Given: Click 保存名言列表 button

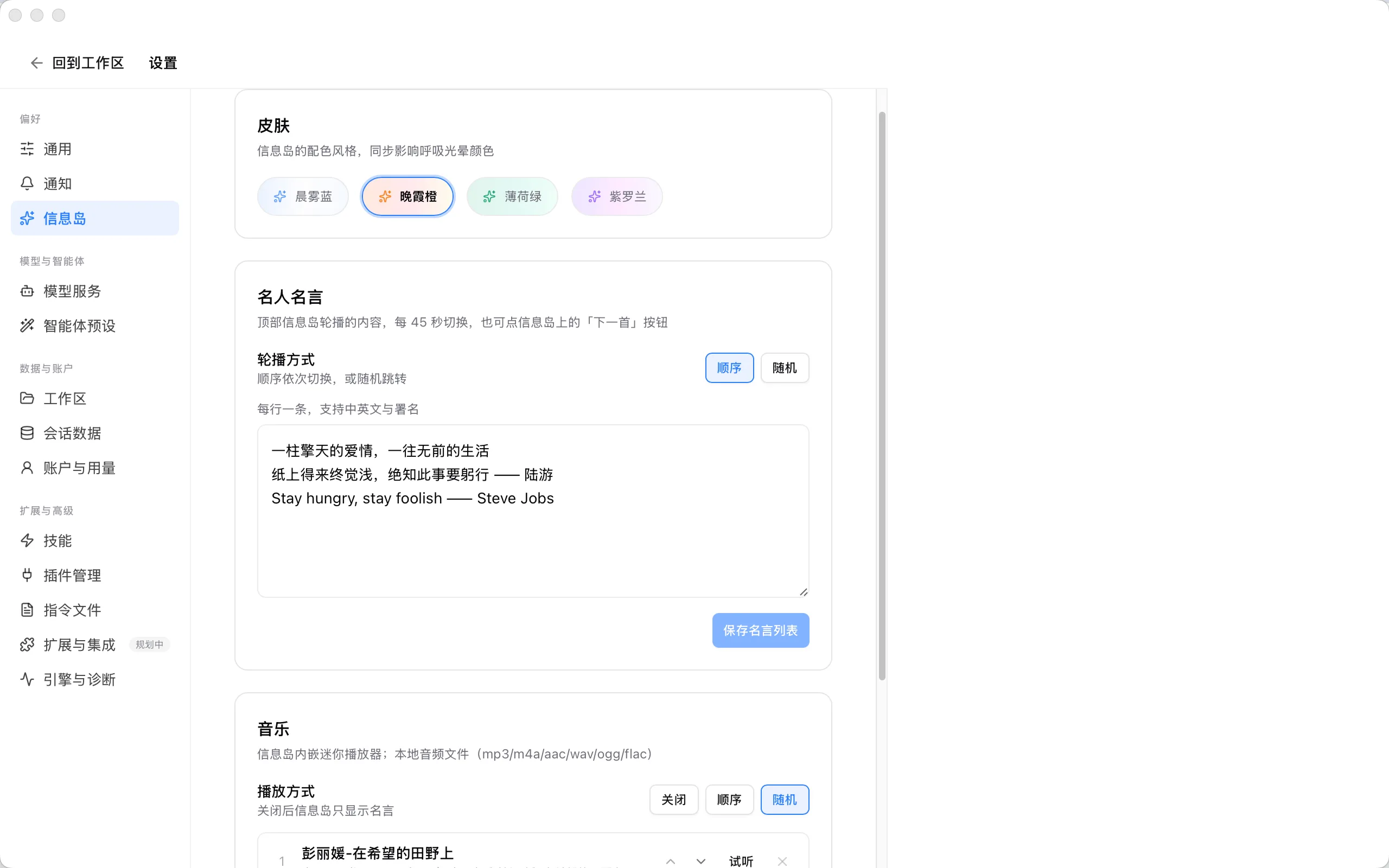Looking at the screenshot, I should click(761, 630).
